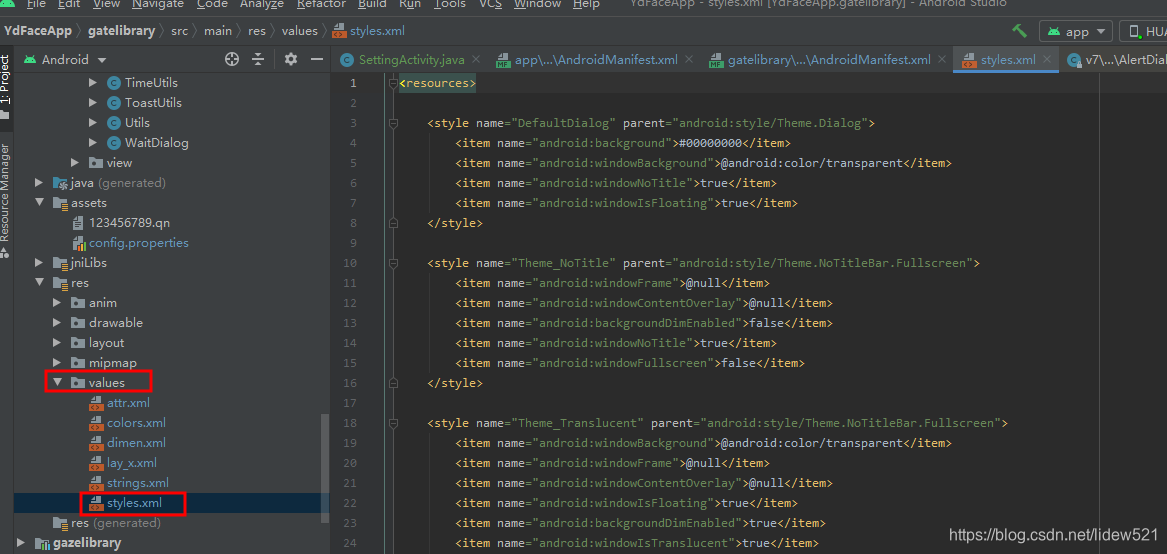The width and height of the screenshot is (1167, 554).
Task: Expand the jniLibs folder
Action: (x=39, y=263)
